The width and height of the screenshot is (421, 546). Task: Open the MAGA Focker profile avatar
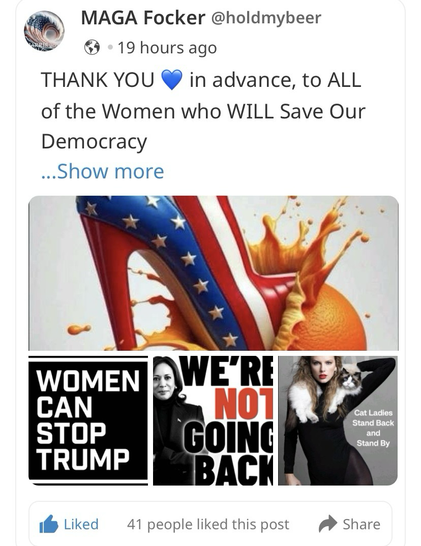tap(44, 31)
